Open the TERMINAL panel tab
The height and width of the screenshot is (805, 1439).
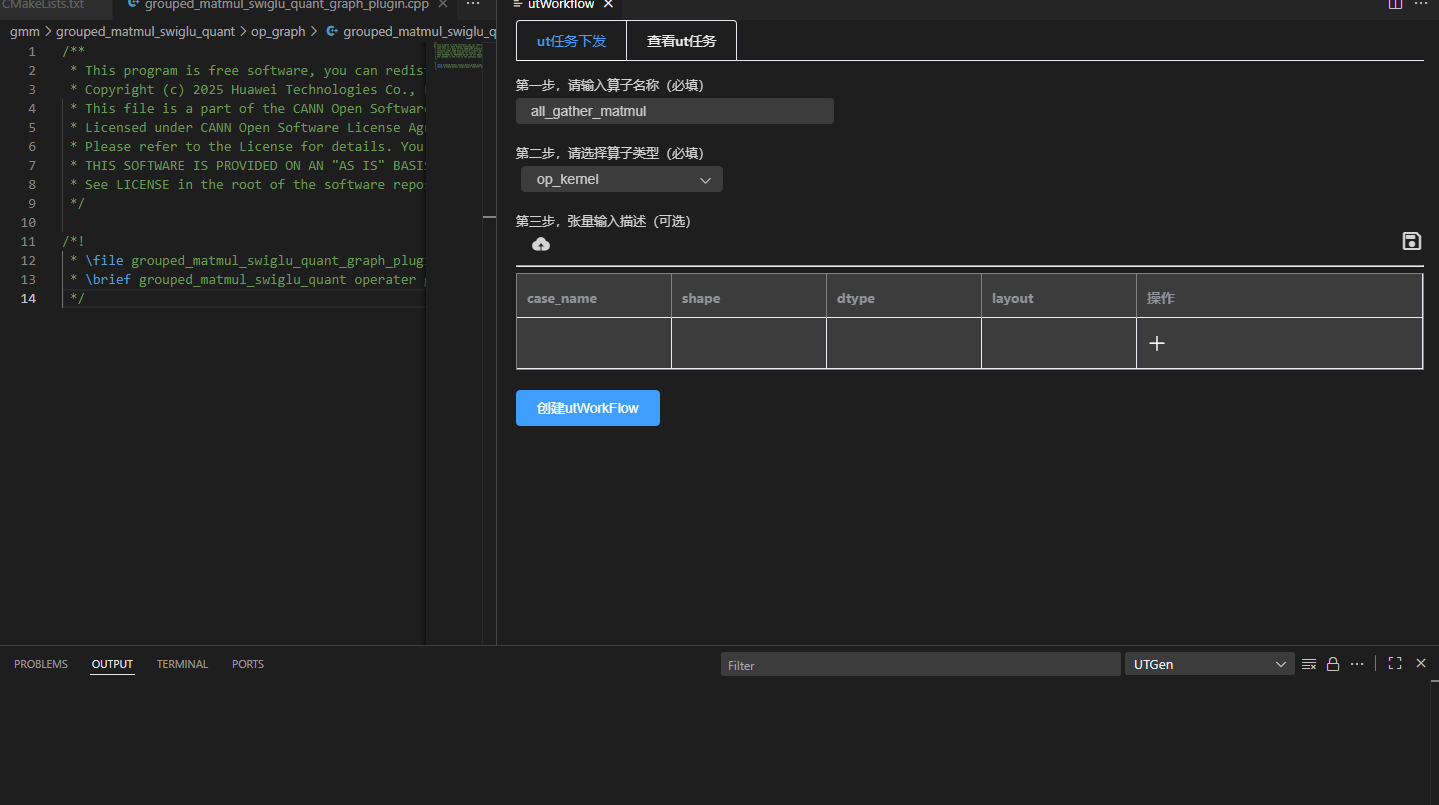pyautogui.click(x=182, y=664)
